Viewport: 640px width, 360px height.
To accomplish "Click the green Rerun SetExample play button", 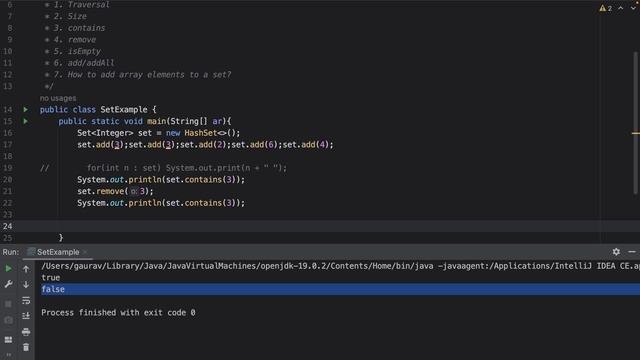I will click(x=8, y=269).
